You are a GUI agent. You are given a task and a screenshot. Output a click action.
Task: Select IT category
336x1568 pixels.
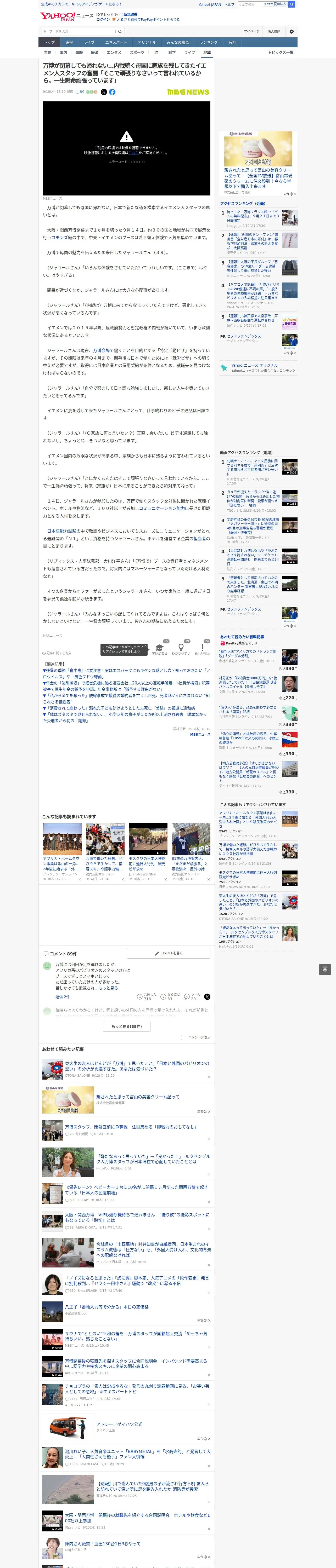point(156,52)
